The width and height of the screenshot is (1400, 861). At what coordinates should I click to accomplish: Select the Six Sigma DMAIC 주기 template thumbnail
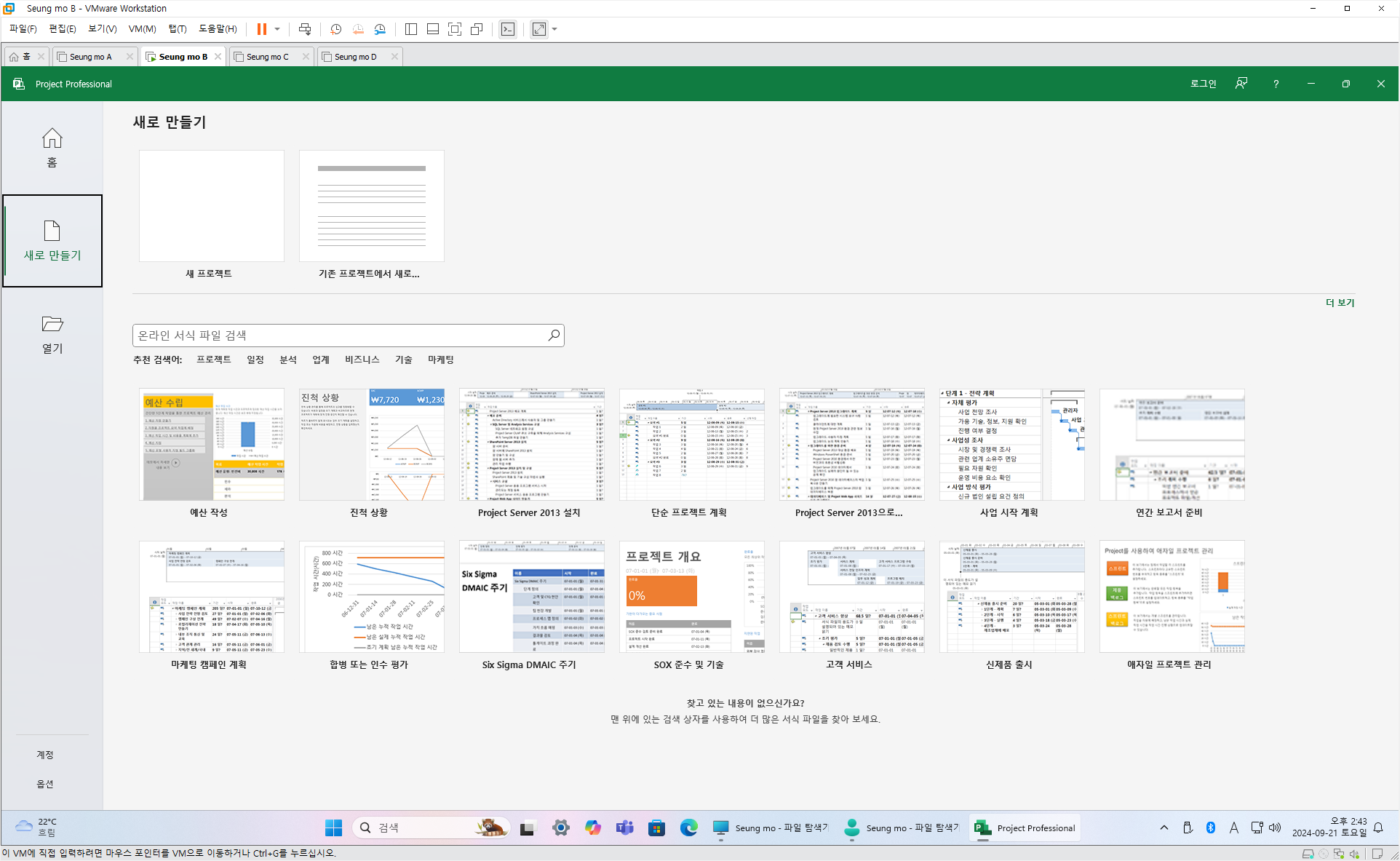(531, 596)
